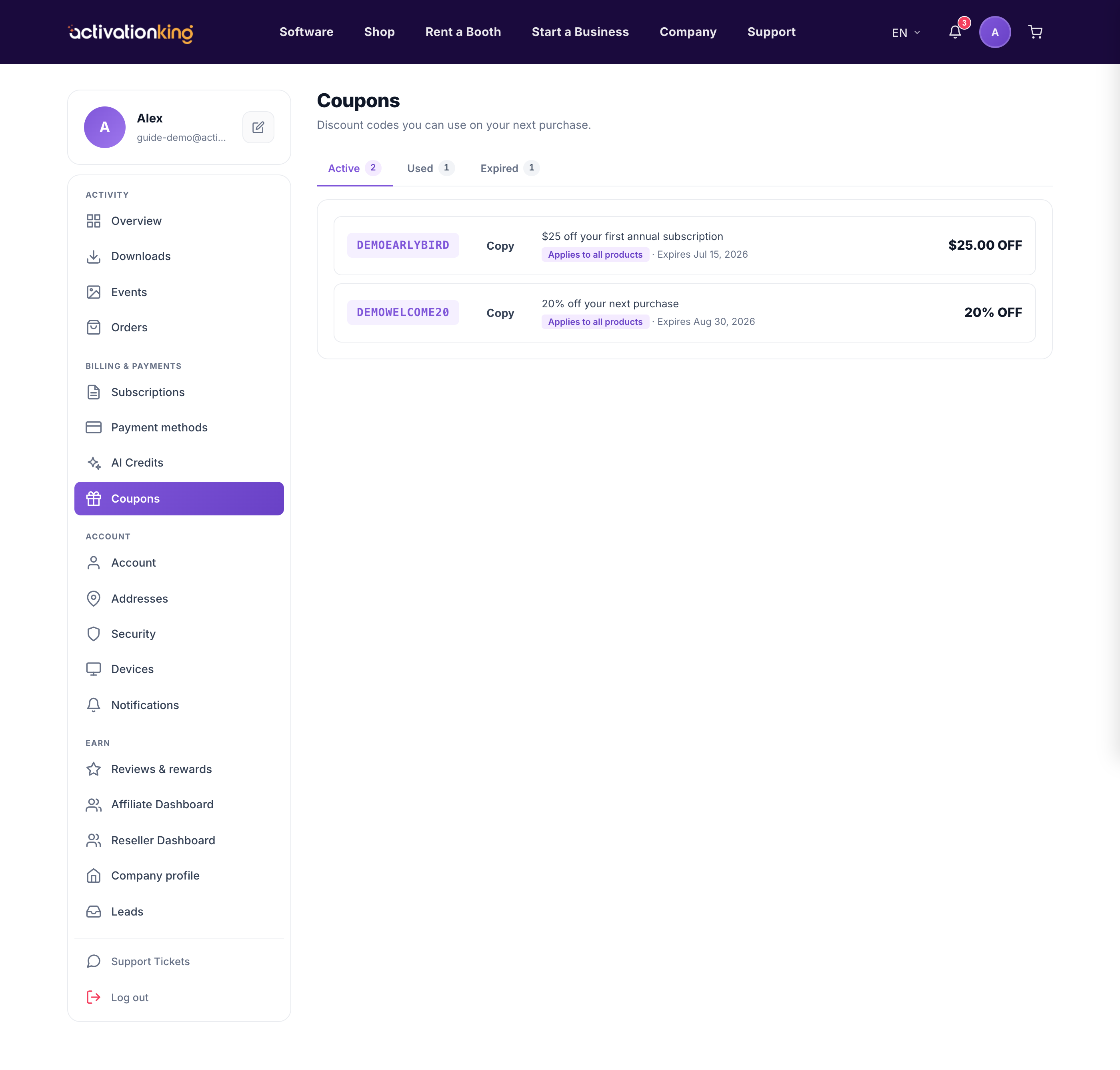Image resolution: width=1120 pixels, height=1070 pixels.
Task: Click the Downloads arrow icon
Action: [94, 256]
